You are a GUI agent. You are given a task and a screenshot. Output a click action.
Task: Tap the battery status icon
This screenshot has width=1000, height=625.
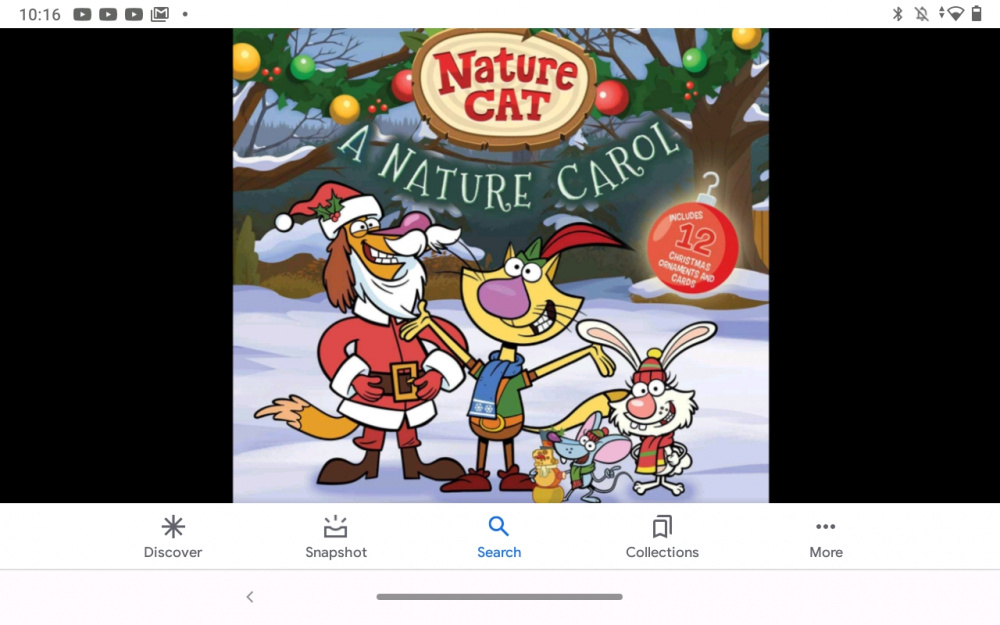click(x=976, y=13)
